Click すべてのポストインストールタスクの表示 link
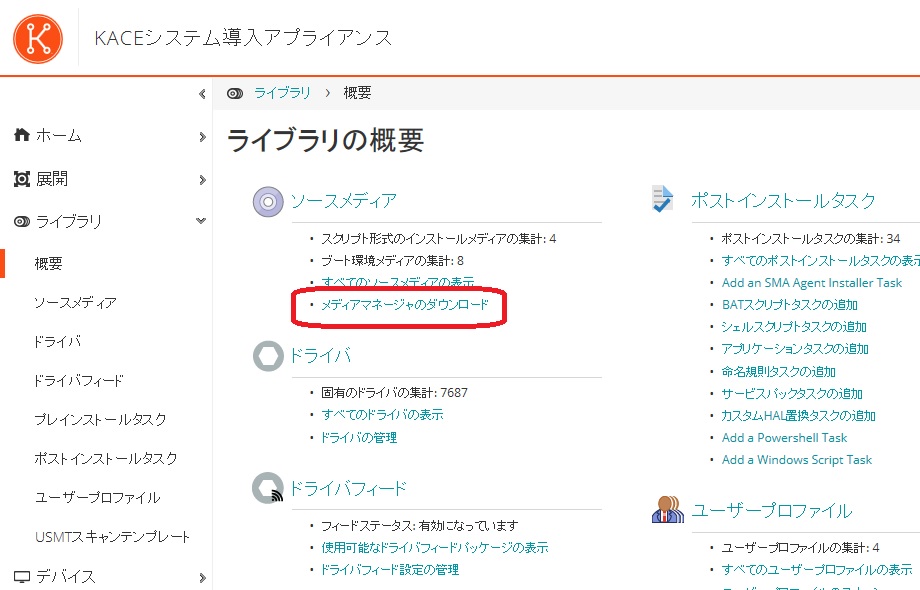The height and width of the screenshot is (590, 920). pyautogui.click(x=820, y=260)
